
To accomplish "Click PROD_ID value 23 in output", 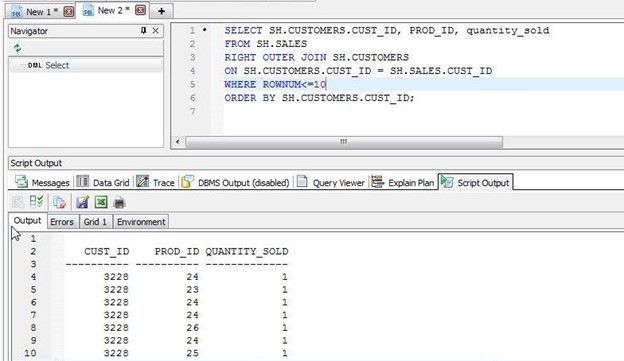I will [193, 290].
